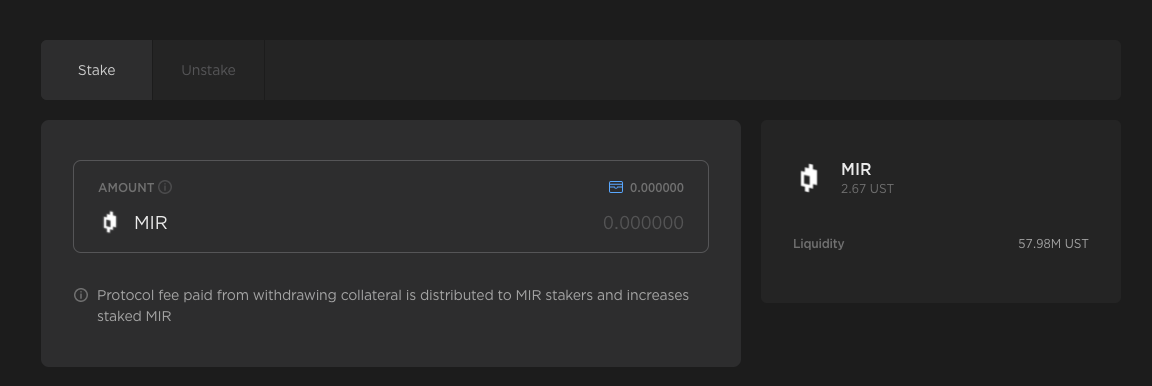The width and height of the screenshot is (1152, 386).
Task: Select the MIR heading in the info card
Action: 856,170
